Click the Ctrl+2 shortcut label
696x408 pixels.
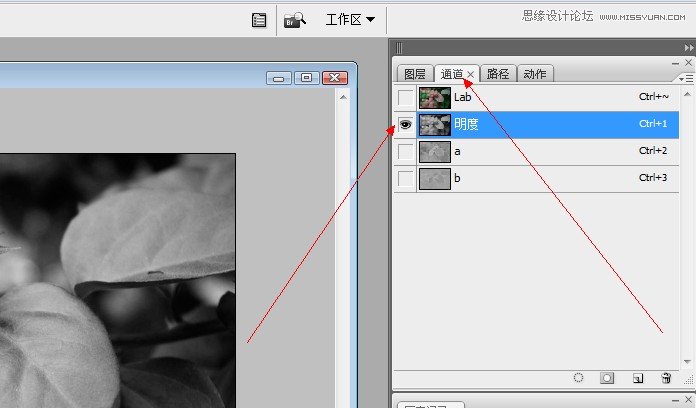[x=653, y=151]
